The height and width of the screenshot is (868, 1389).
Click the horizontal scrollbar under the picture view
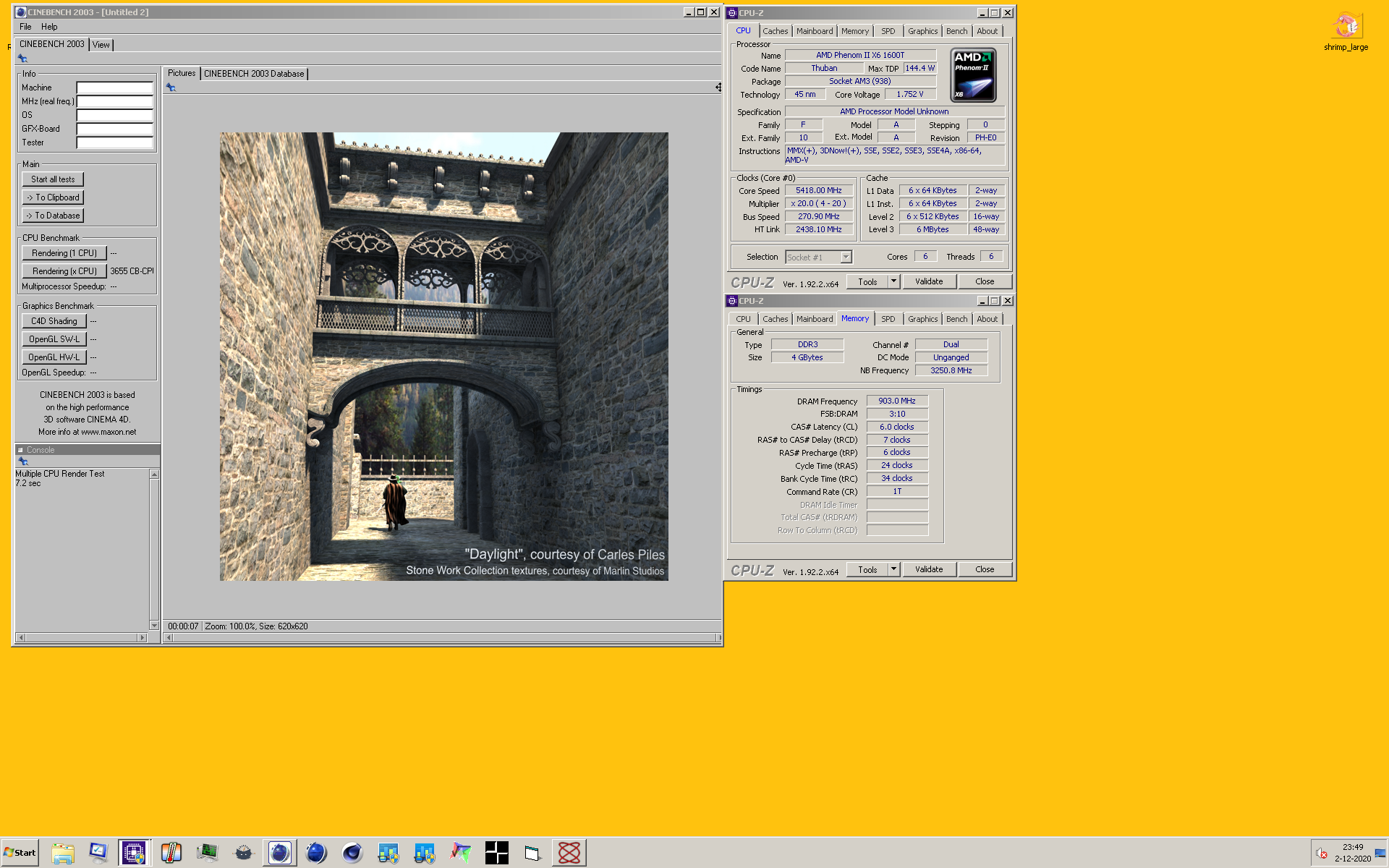coord(443,637)
